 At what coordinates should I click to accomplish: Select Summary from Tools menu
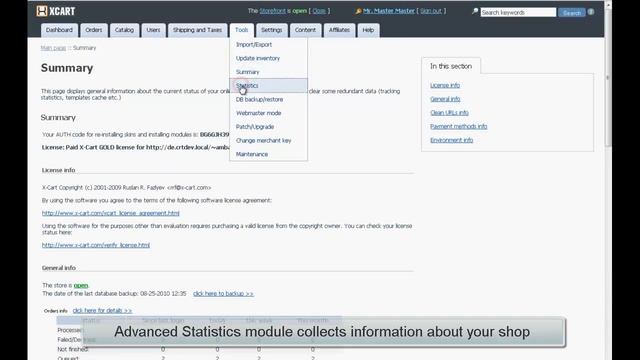point(268,72)
